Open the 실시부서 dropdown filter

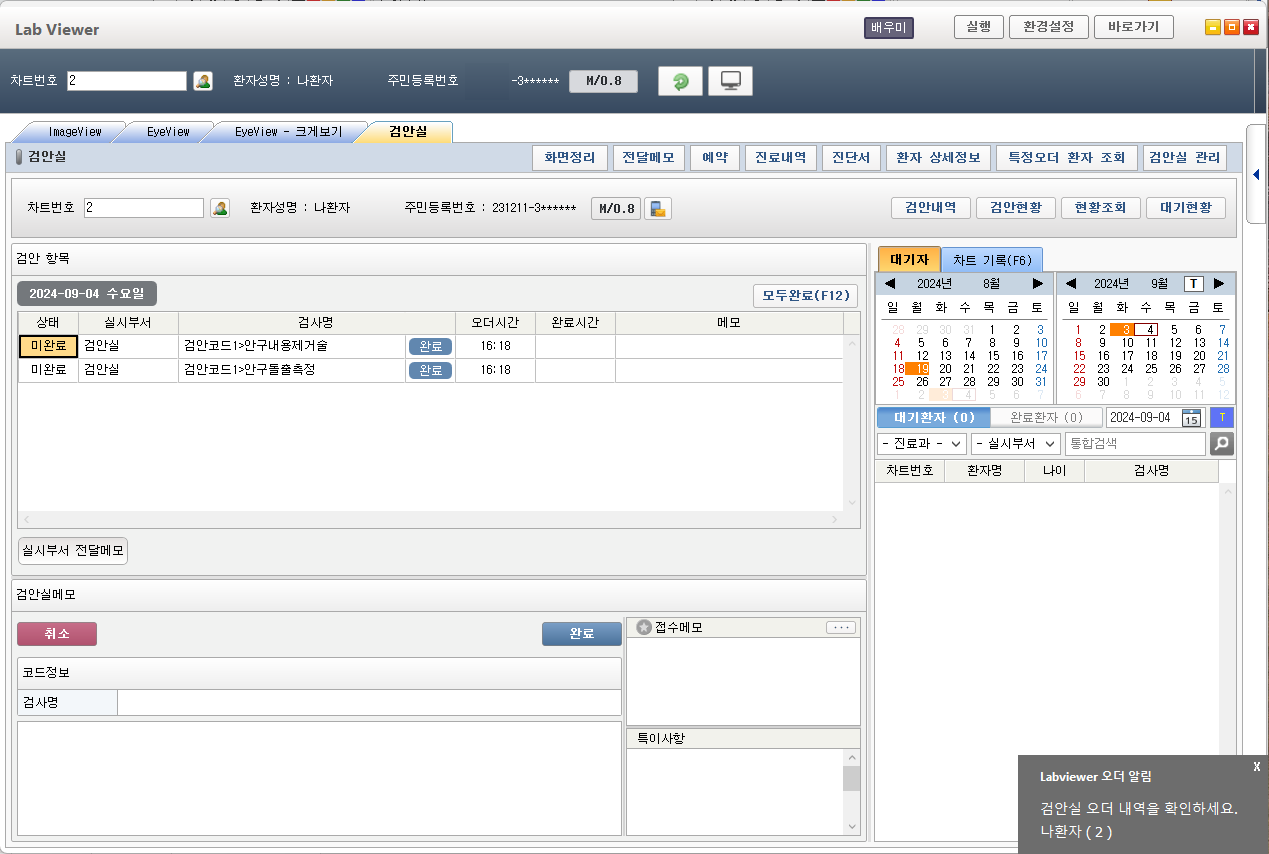point(1015,443)
